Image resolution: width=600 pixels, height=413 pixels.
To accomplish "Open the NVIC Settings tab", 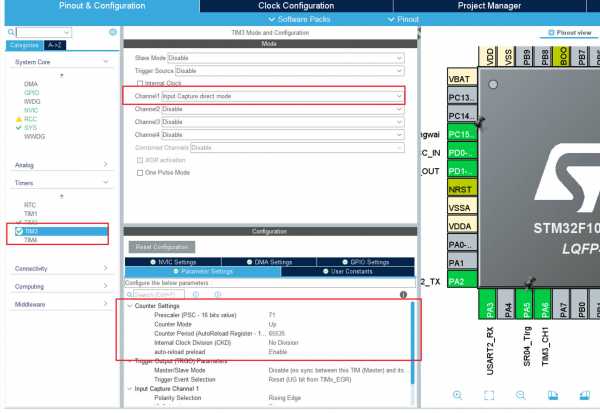I will [173, 262].
